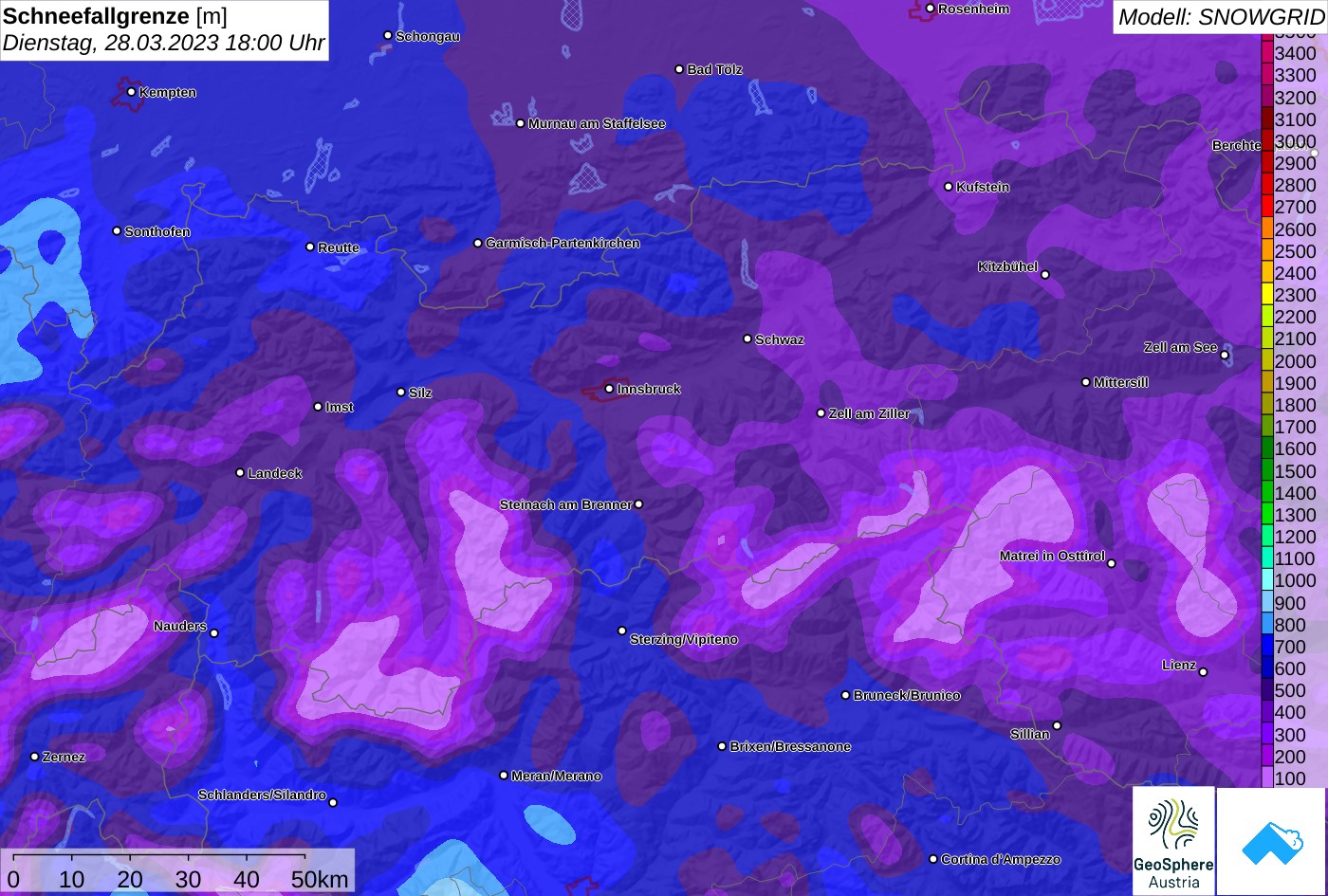
Task: Click the Kitzbühel marker dot
Action: [1045, 275]
